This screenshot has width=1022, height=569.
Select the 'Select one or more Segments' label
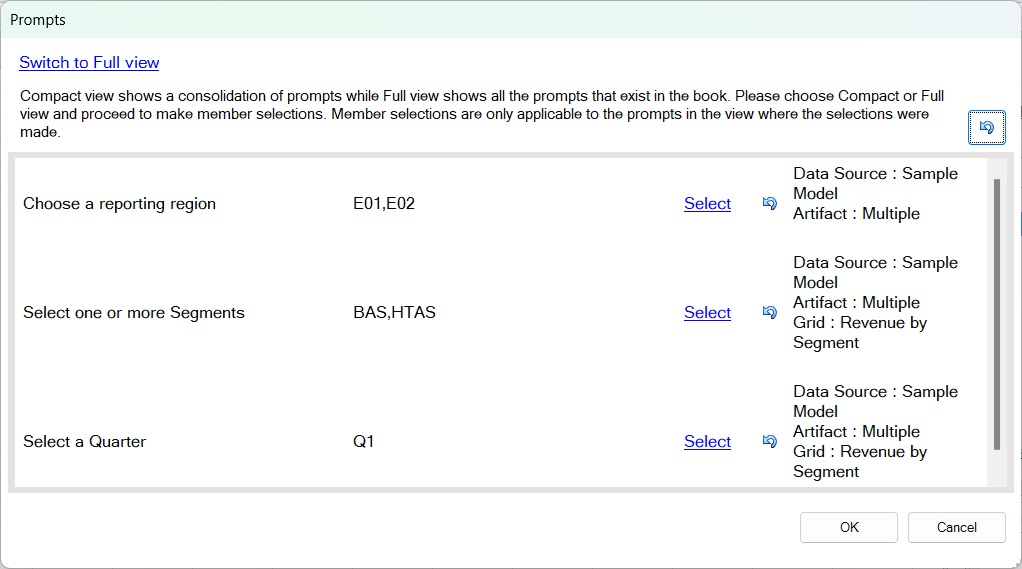133,313
